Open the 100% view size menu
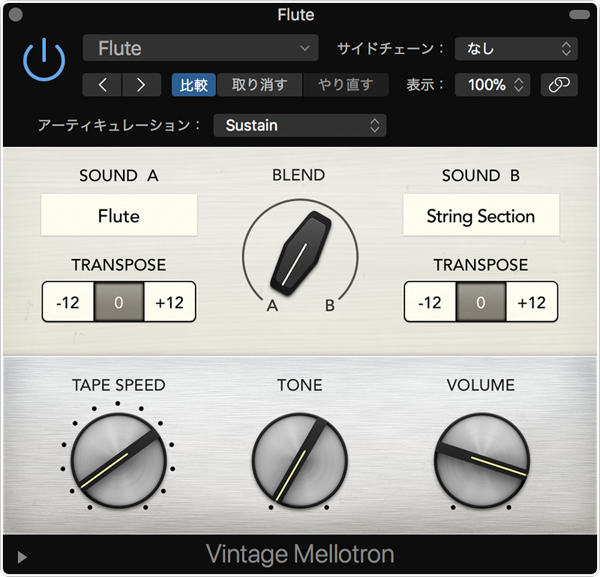600x577 pixels. coord(492,85)
